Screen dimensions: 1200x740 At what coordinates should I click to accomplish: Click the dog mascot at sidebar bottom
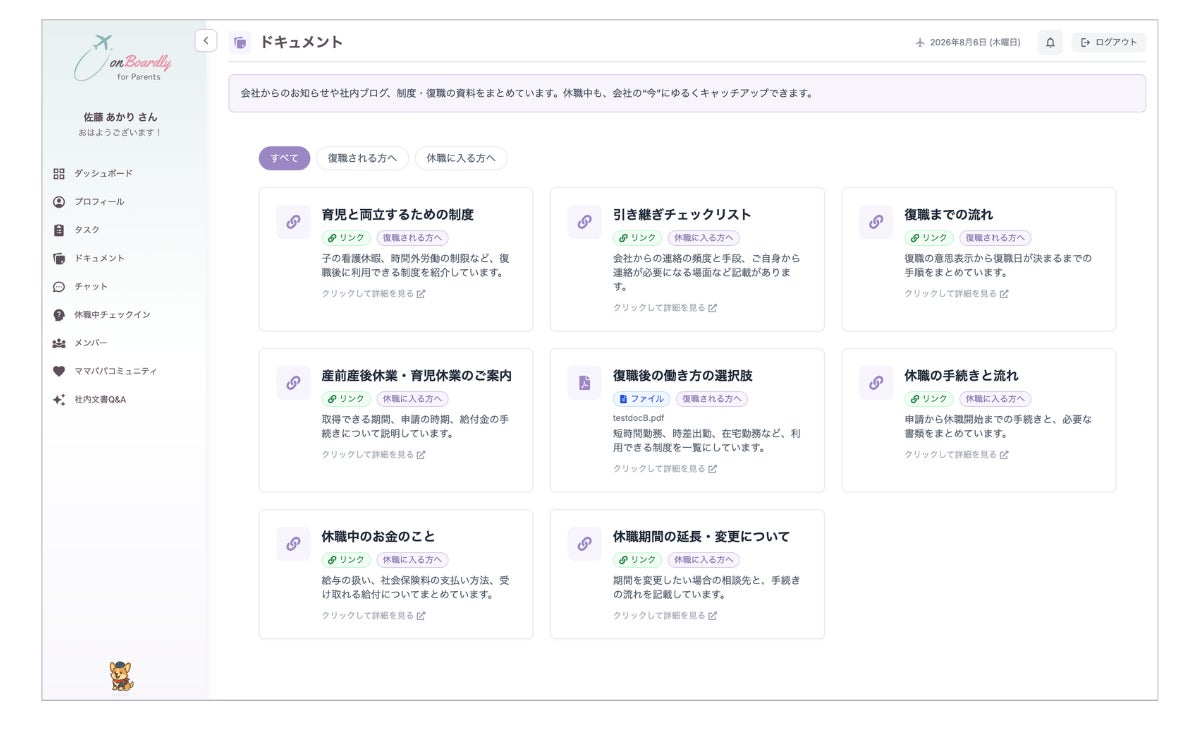[121, 677]
